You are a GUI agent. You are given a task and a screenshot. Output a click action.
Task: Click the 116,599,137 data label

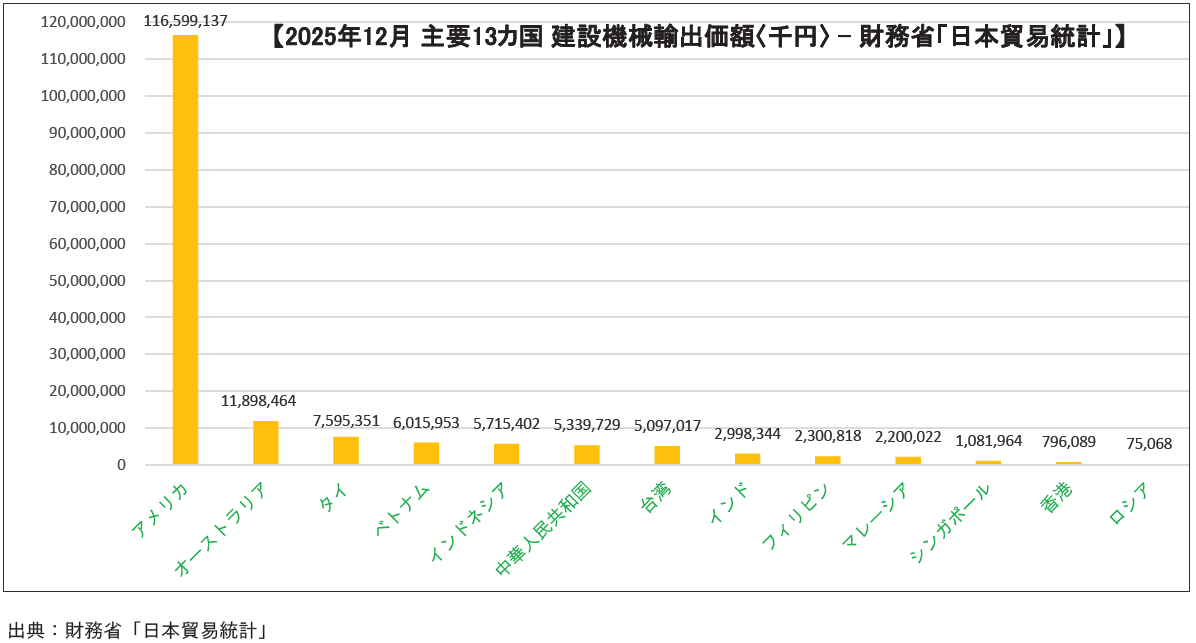tap(186, 20)
